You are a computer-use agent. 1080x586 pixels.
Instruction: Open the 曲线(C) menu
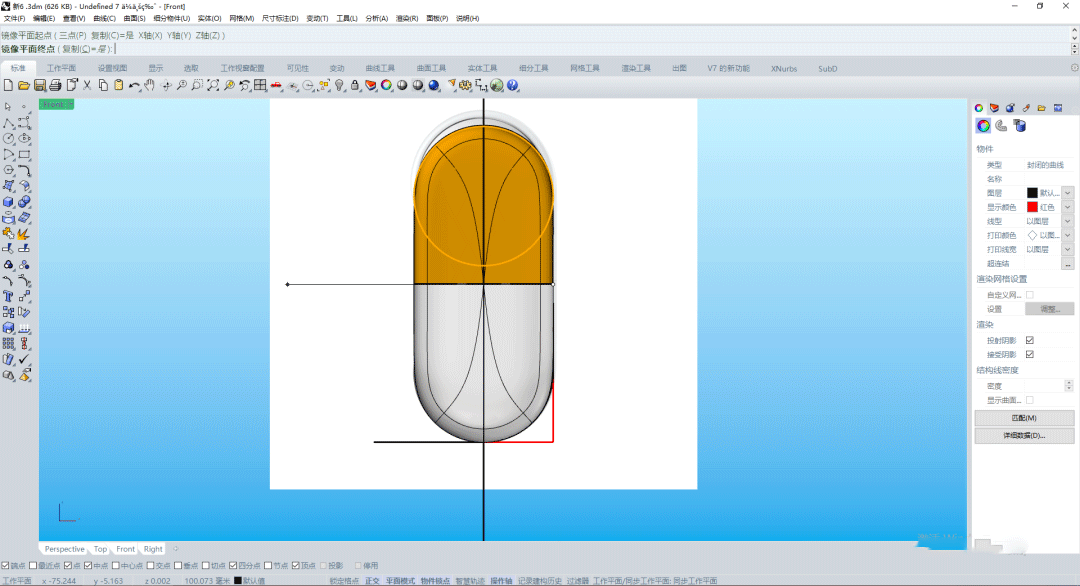coord(104,18)
